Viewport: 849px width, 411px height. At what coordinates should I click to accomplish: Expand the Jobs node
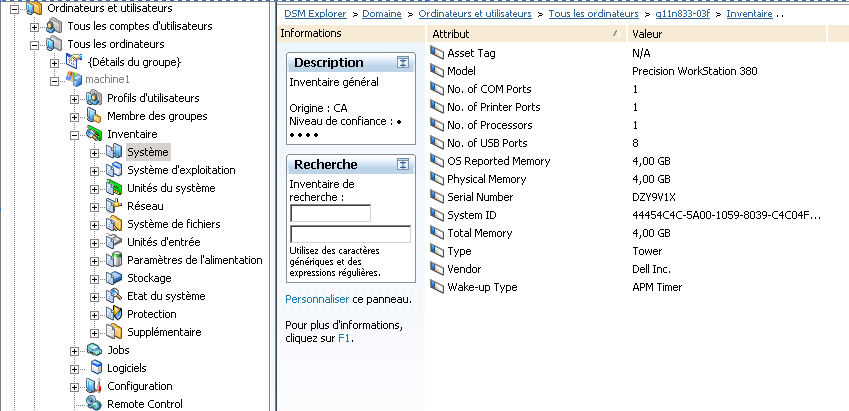click(74, 351)
